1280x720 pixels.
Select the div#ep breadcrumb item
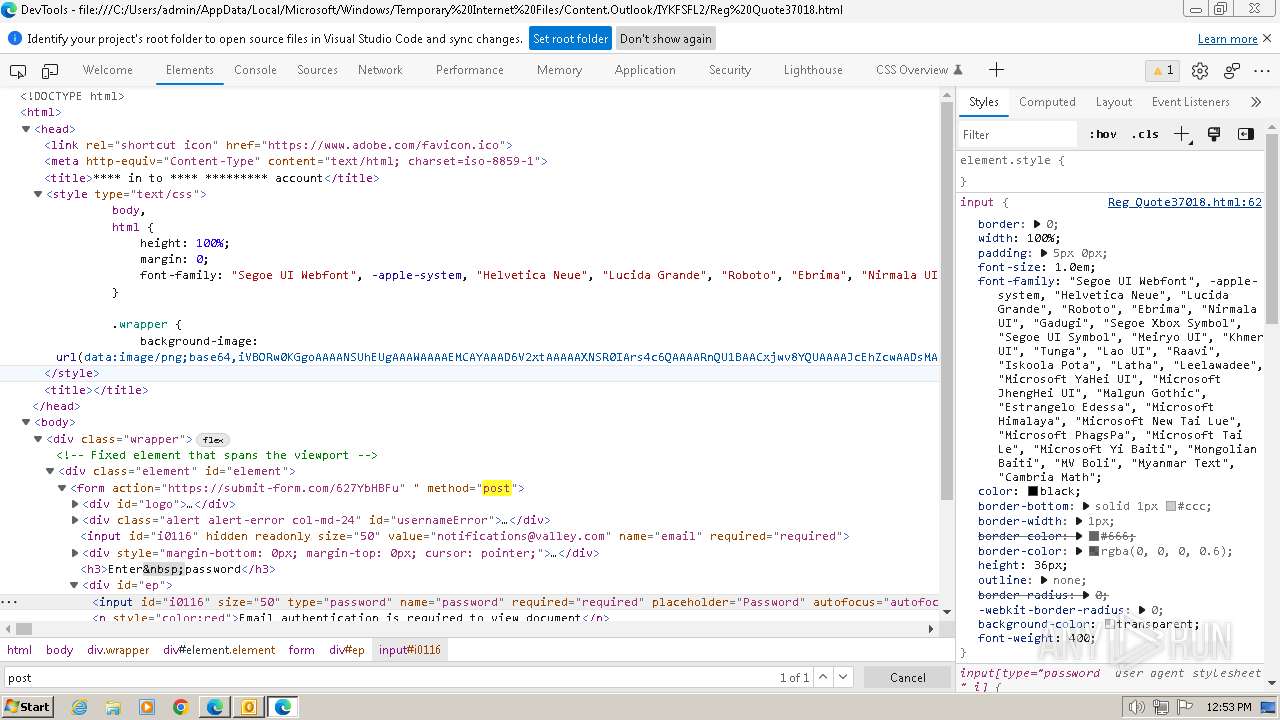347,650
